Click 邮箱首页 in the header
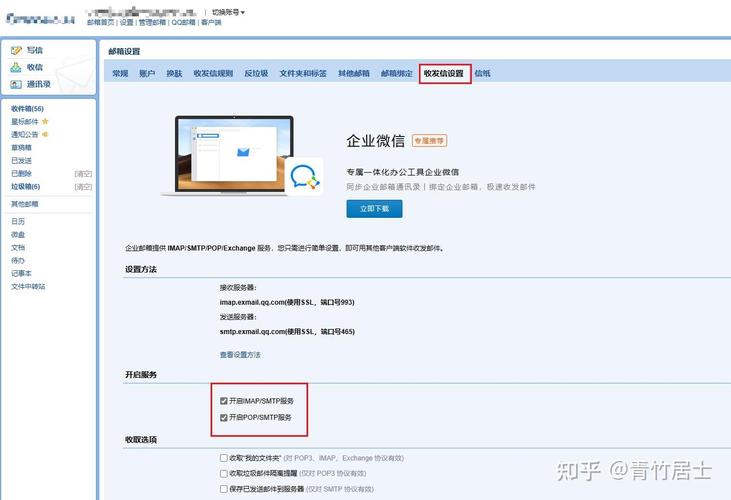731x500 pixels. click(x=100, y=22)
